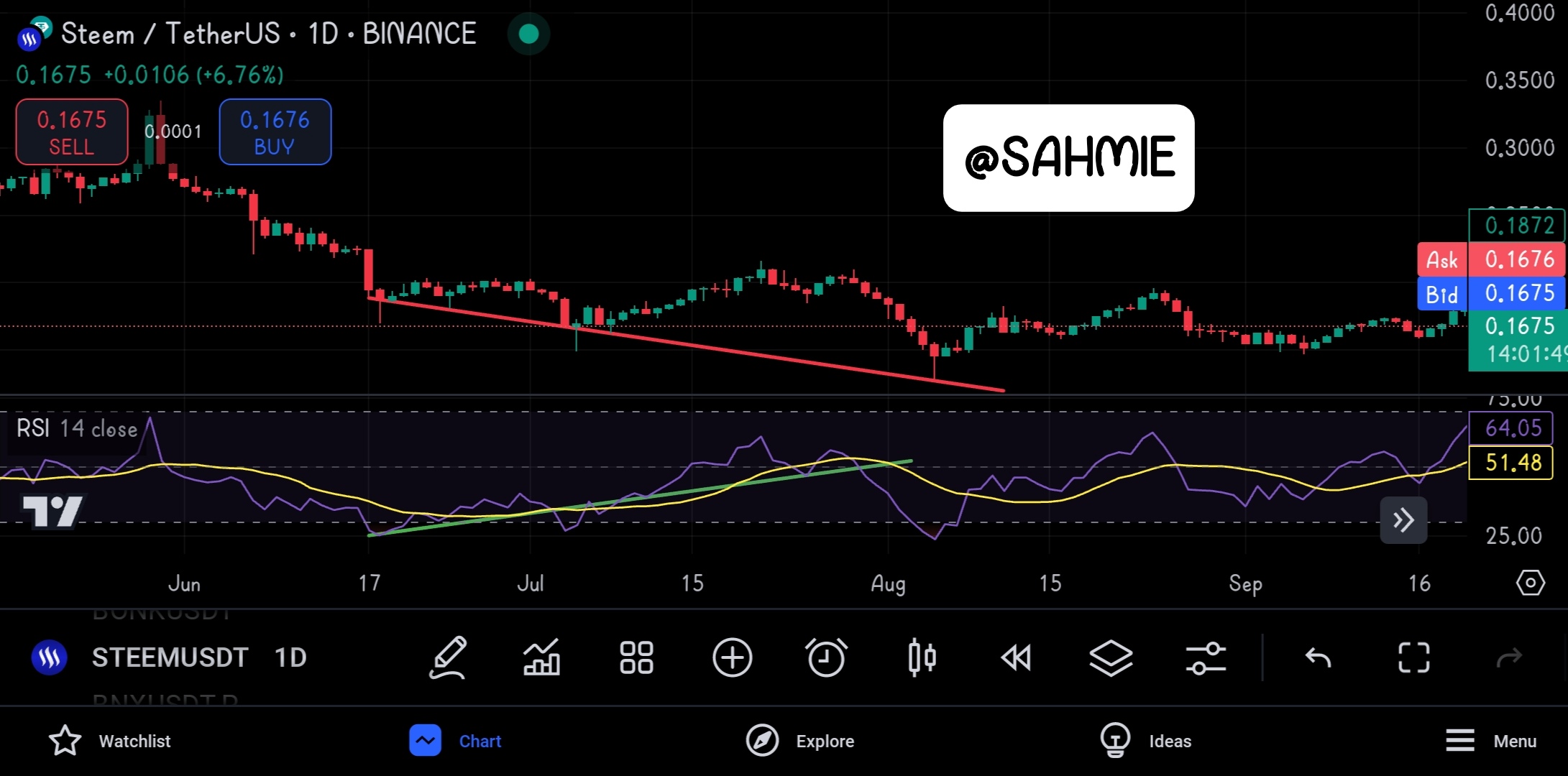Tap the plus circle add icon
Viewport: 1568px width, 776px height.
(x=732, y=657)
